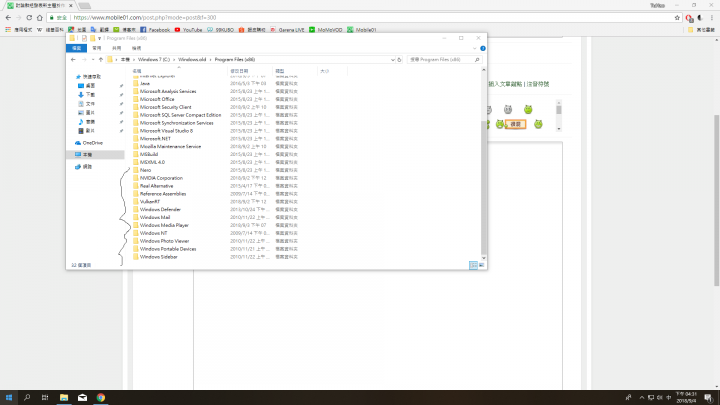This screenshot has width=720, height=405.
Task: Open the Explorer 檢視 (View) ribbon tab
Action: [136, 48]
